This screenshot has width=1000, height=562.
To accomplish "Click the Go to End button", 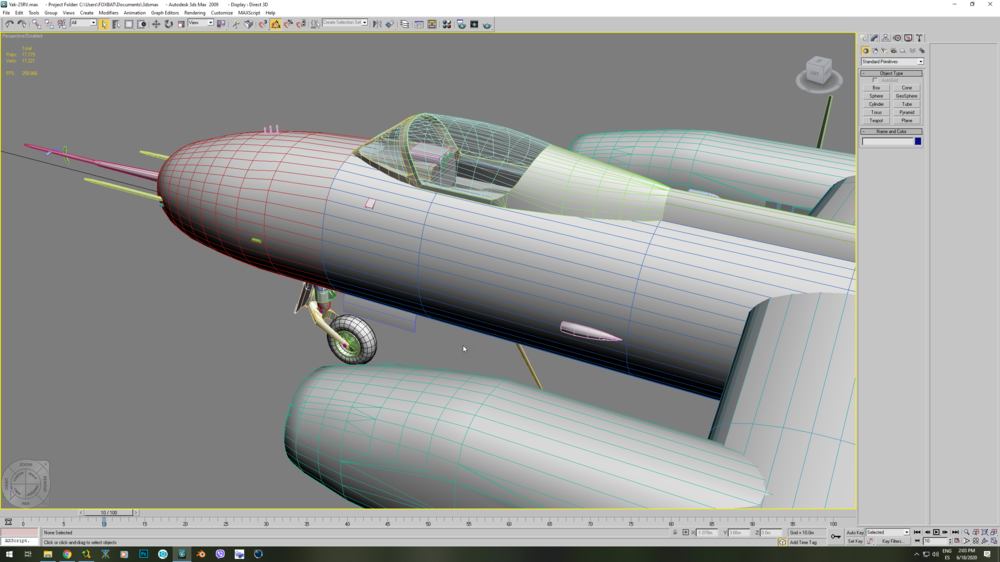I will click(x=955, y=532).
